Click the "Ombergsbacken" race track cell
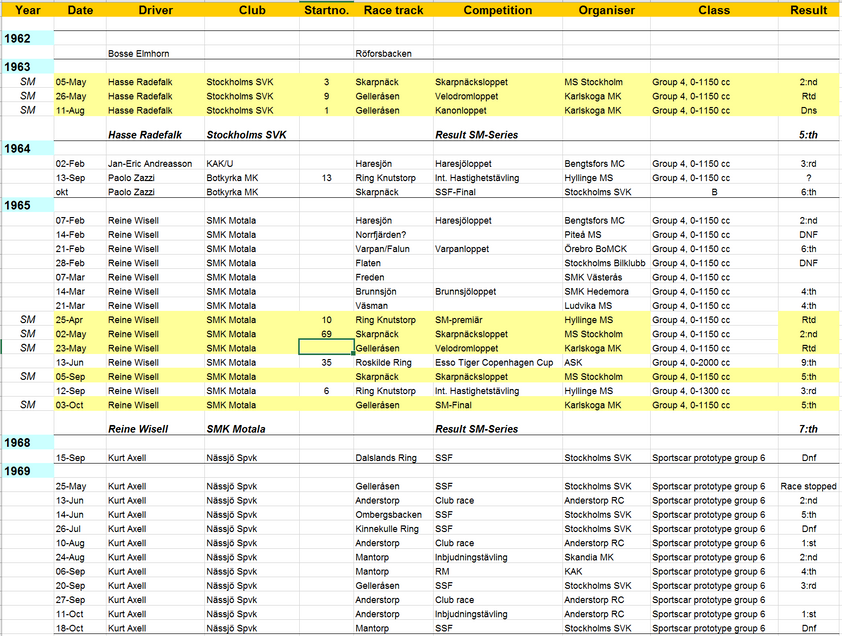This screenshot has width=842, height=636. click(394, 515)
